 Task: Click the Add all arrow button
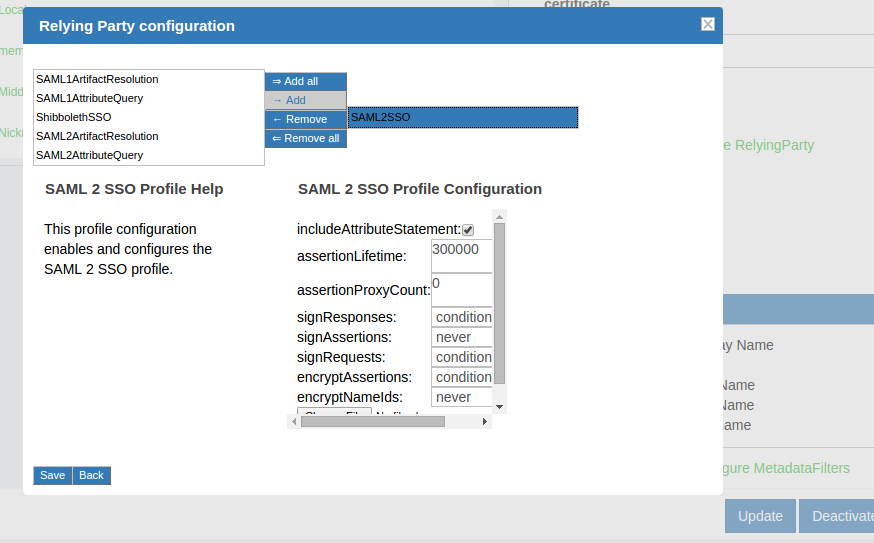pyautogui.click(x=305, y=81)
